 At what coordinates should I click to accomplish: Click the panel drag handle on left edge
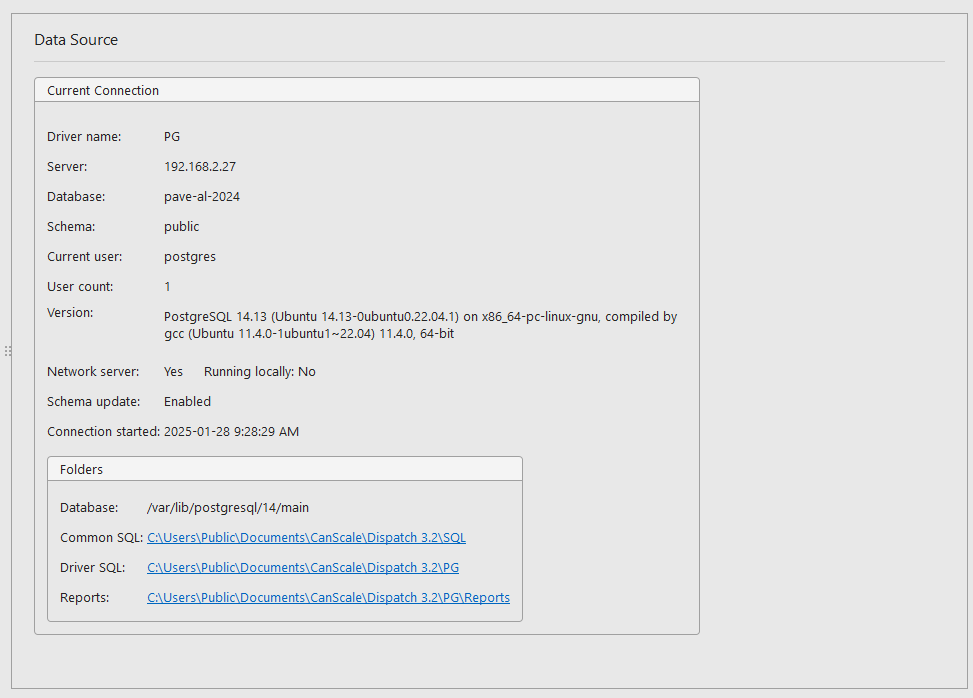(8, 351)
